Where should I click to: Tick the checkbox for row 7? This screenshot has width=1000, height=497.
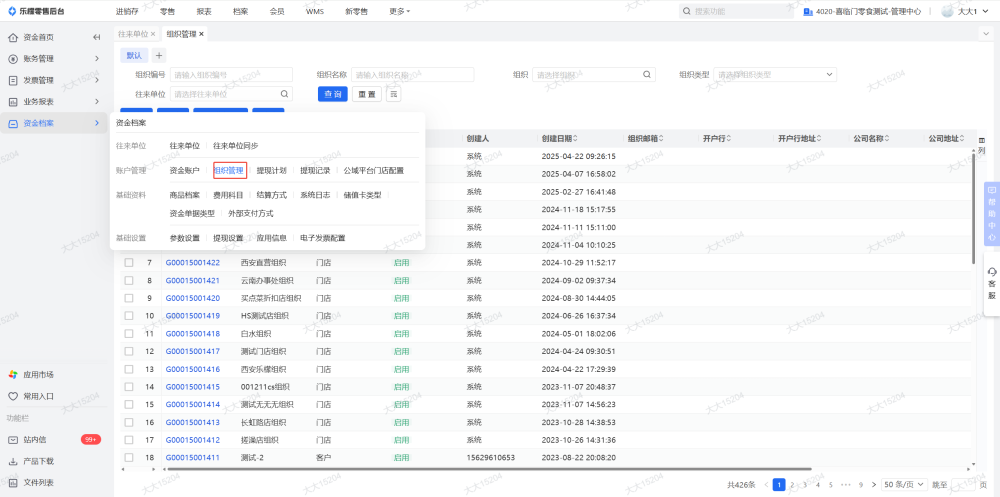point(128,263)
